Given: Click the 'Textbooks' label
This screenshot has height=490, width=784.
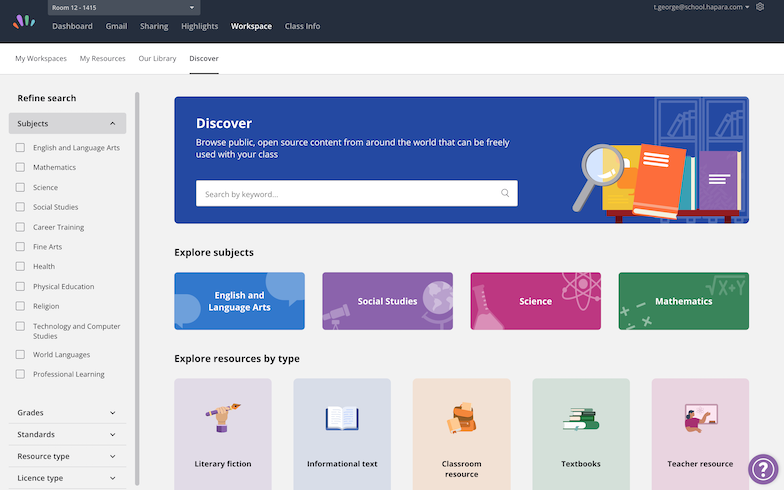Looking at the screenshot, I should 580,464.
